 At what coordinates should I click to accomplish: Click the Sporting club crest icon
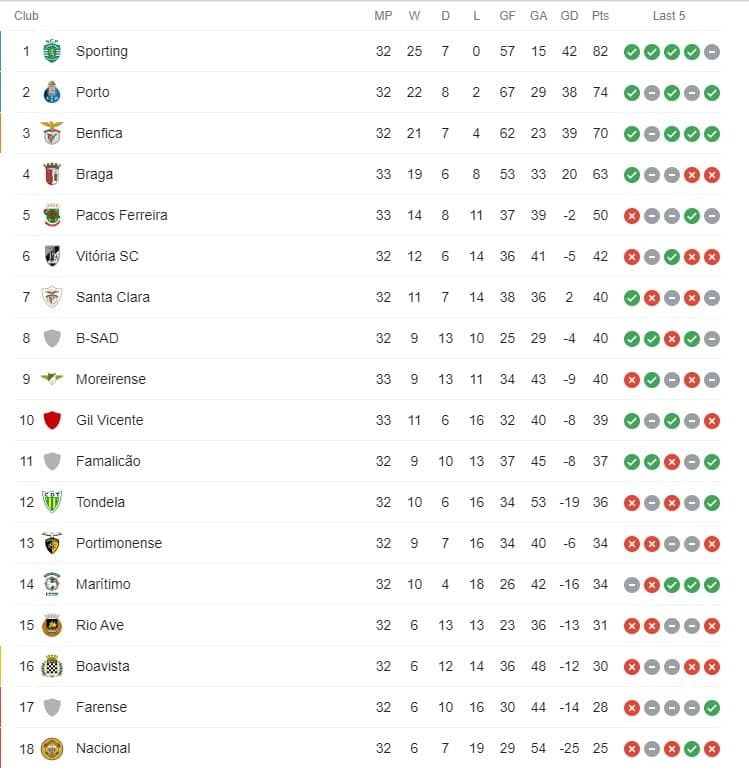click(52, 51)
